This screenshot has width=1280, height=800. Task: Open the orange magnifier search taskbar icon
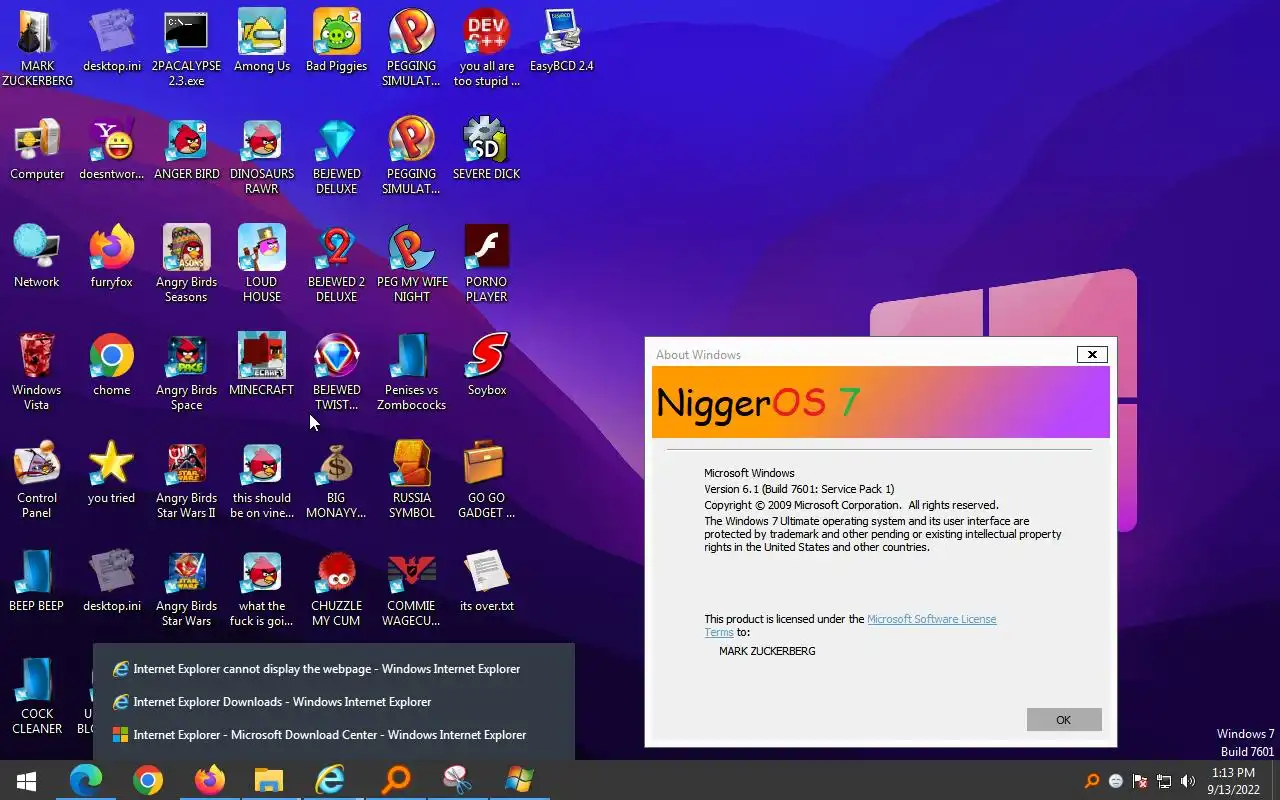[396, 780]
